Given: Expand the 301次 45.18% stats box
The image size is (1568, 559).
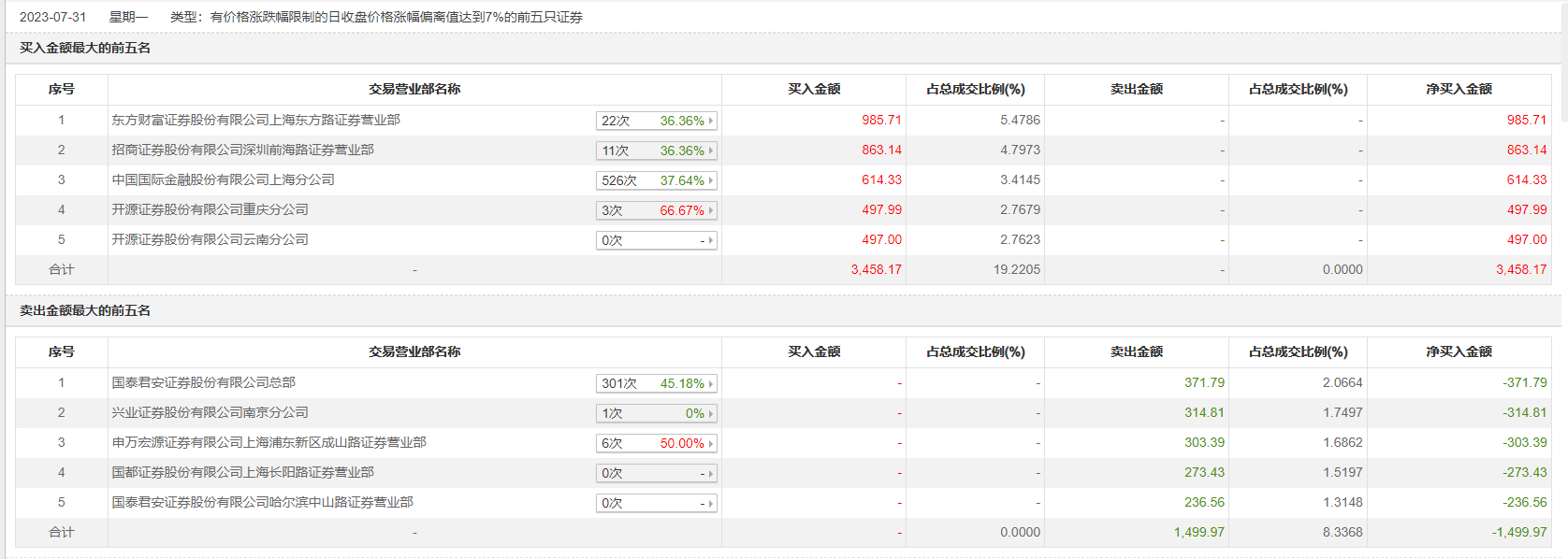Looking at the screenshot, I should point(656,383).
